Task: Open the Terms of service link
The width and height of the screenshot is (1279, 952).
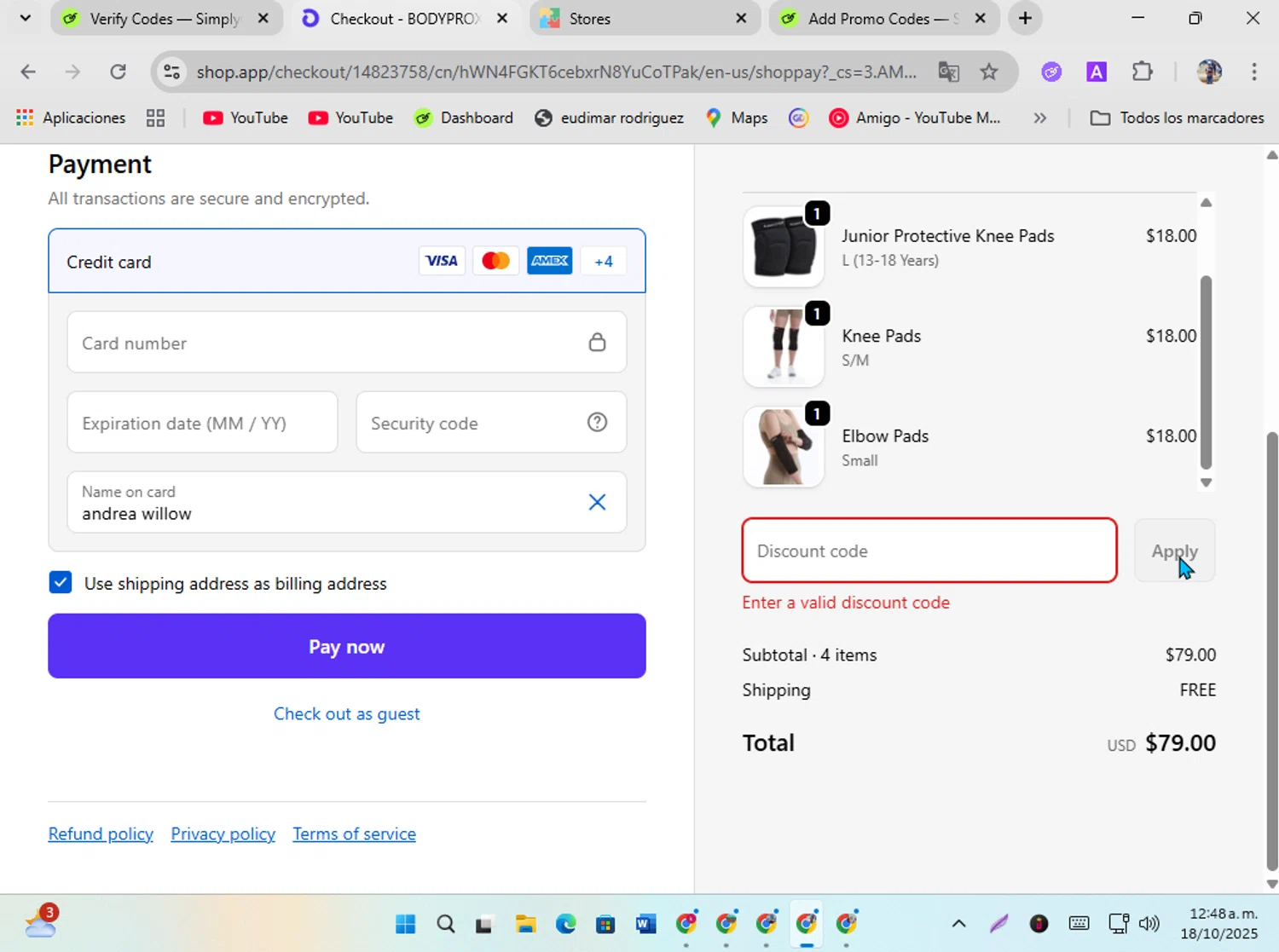Action: 355,834
